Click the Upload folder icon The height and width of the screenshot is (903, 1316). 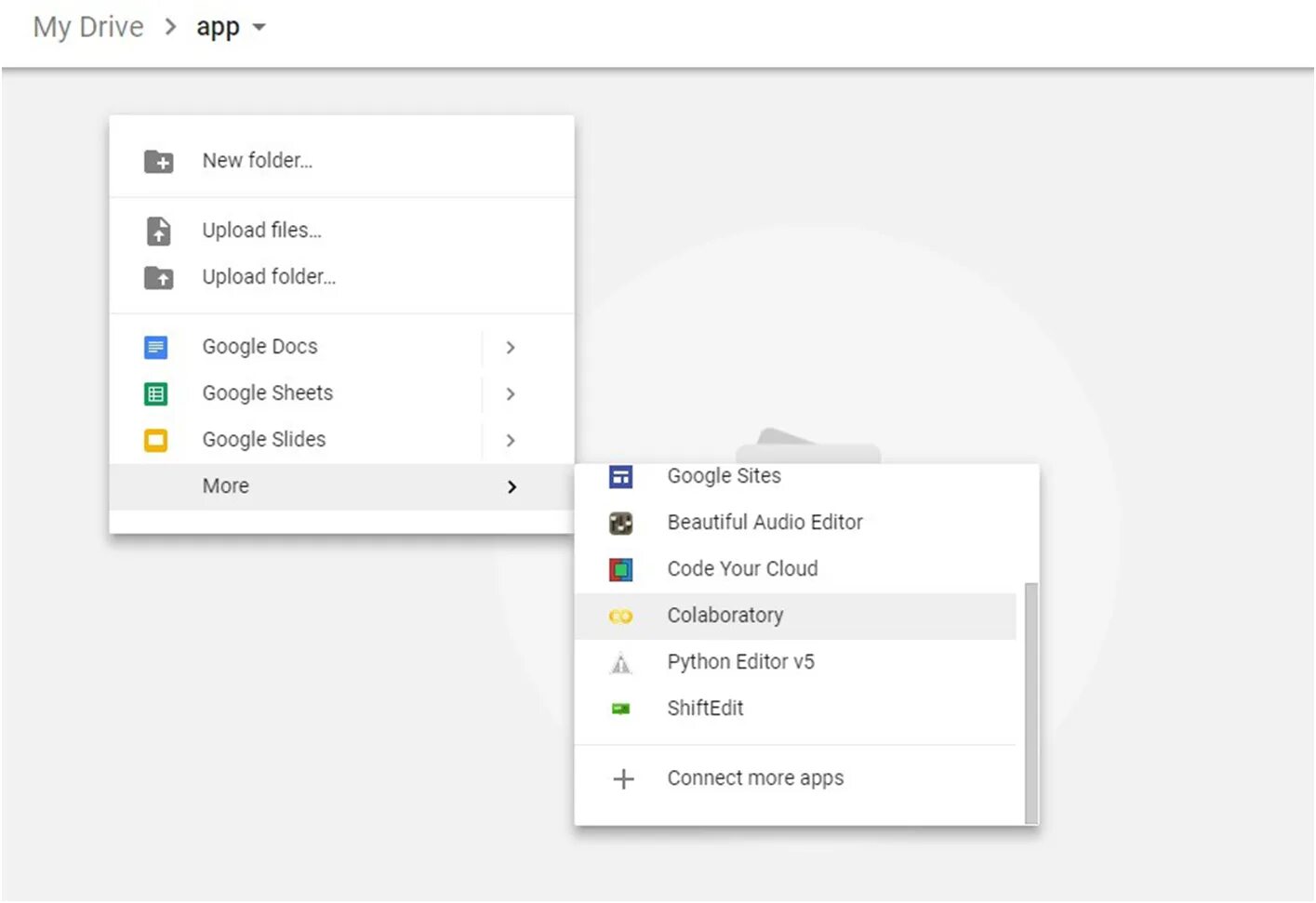pyautogui.click(x=158, y=277)
